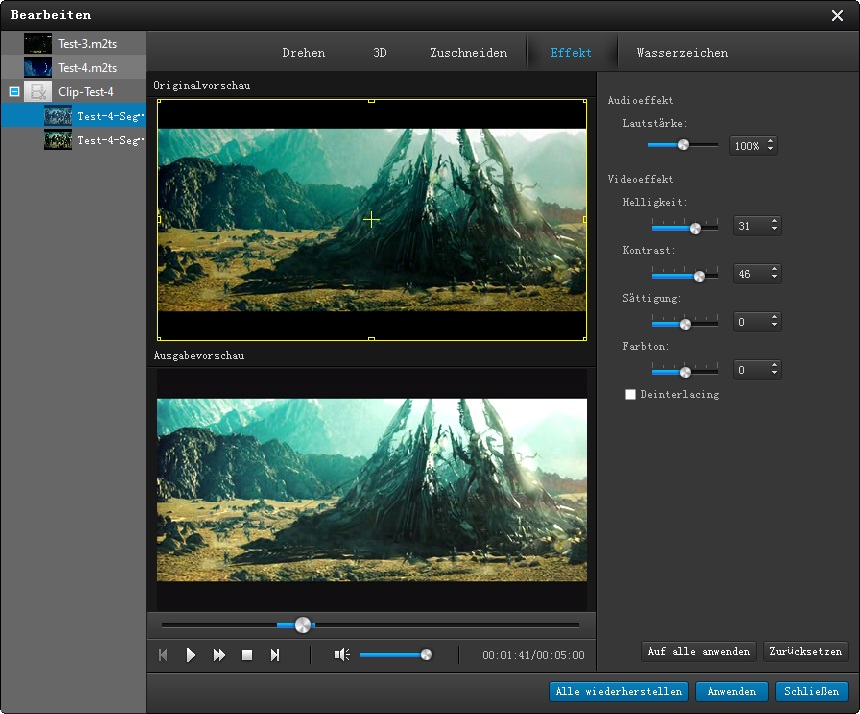
Task: Play the video preview
Action: pyautogui.click(x=190, y=655)
